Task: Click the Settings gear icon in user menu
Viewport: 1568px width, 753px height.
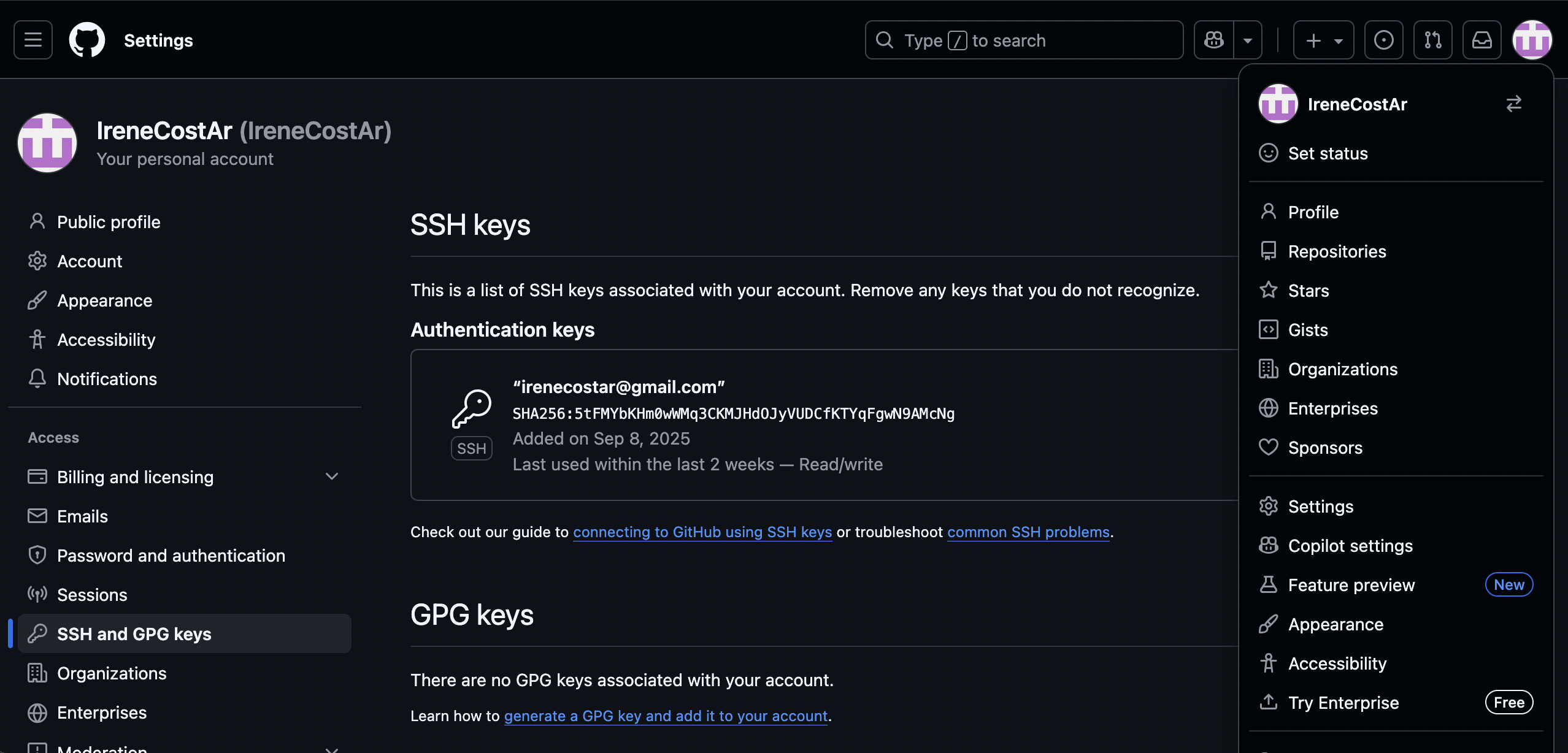Action: 1268,506
